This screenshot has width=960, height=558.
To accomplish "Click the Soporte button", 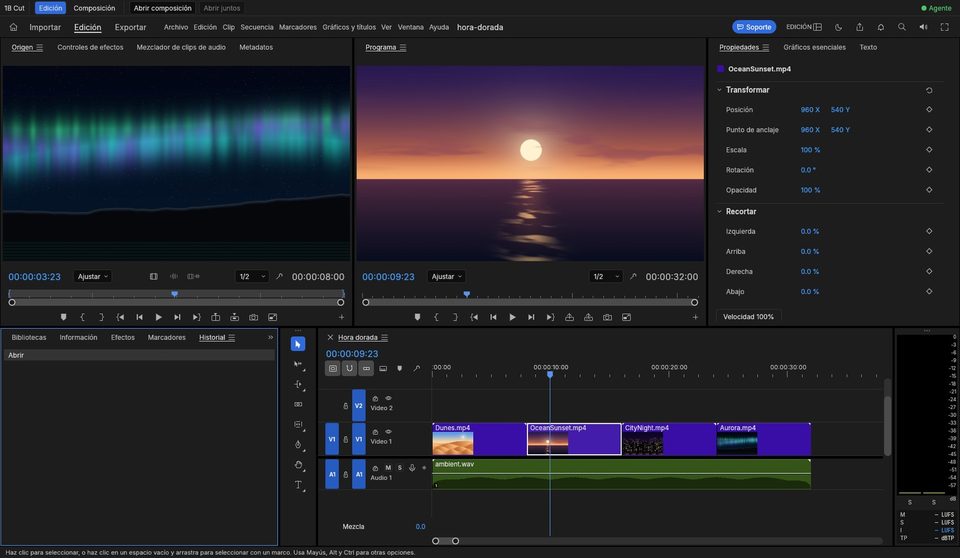I will point(754,27).
